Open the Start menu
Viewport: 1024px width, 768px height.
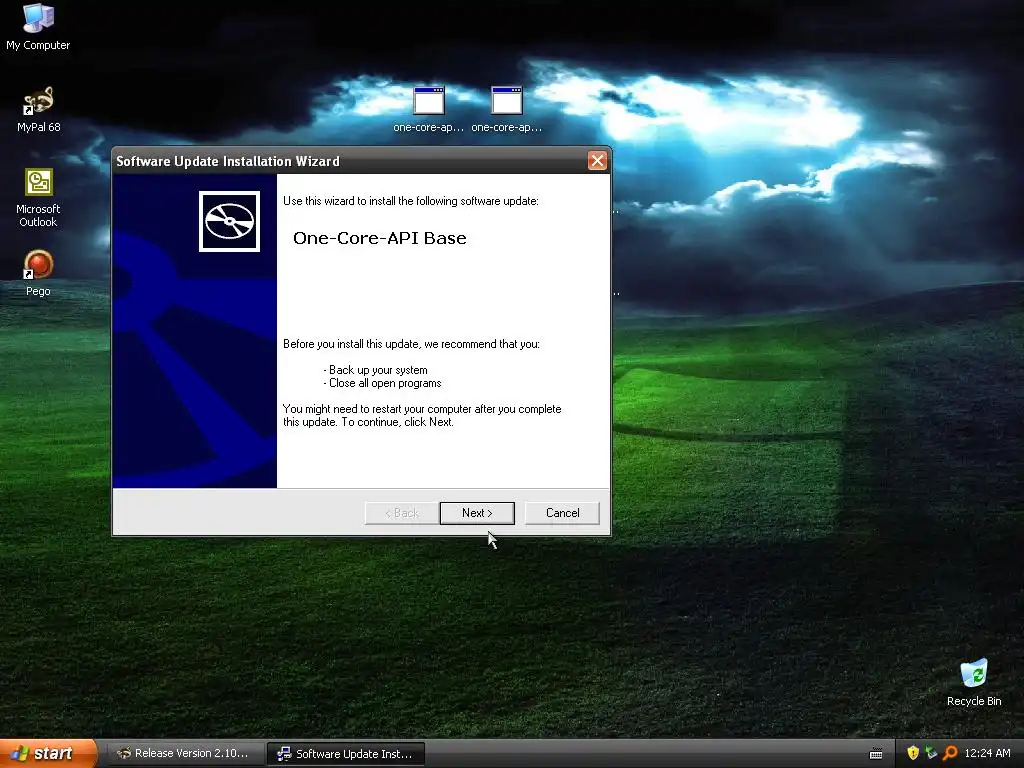[48, 753]
